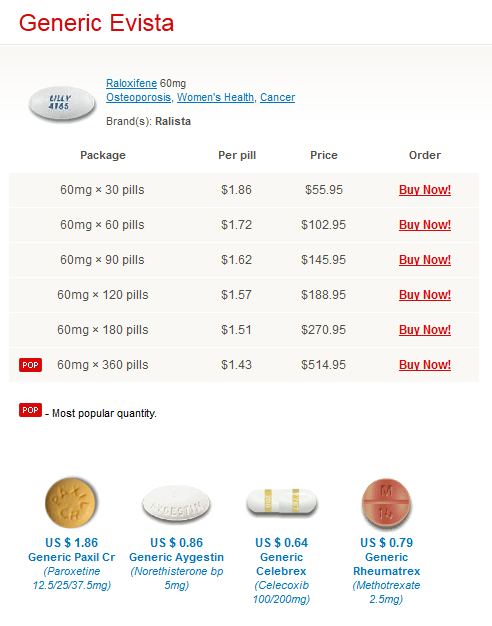
Task: Open the Osteoporosis category link
Action: pyautogui.click(x=138, y=97)
